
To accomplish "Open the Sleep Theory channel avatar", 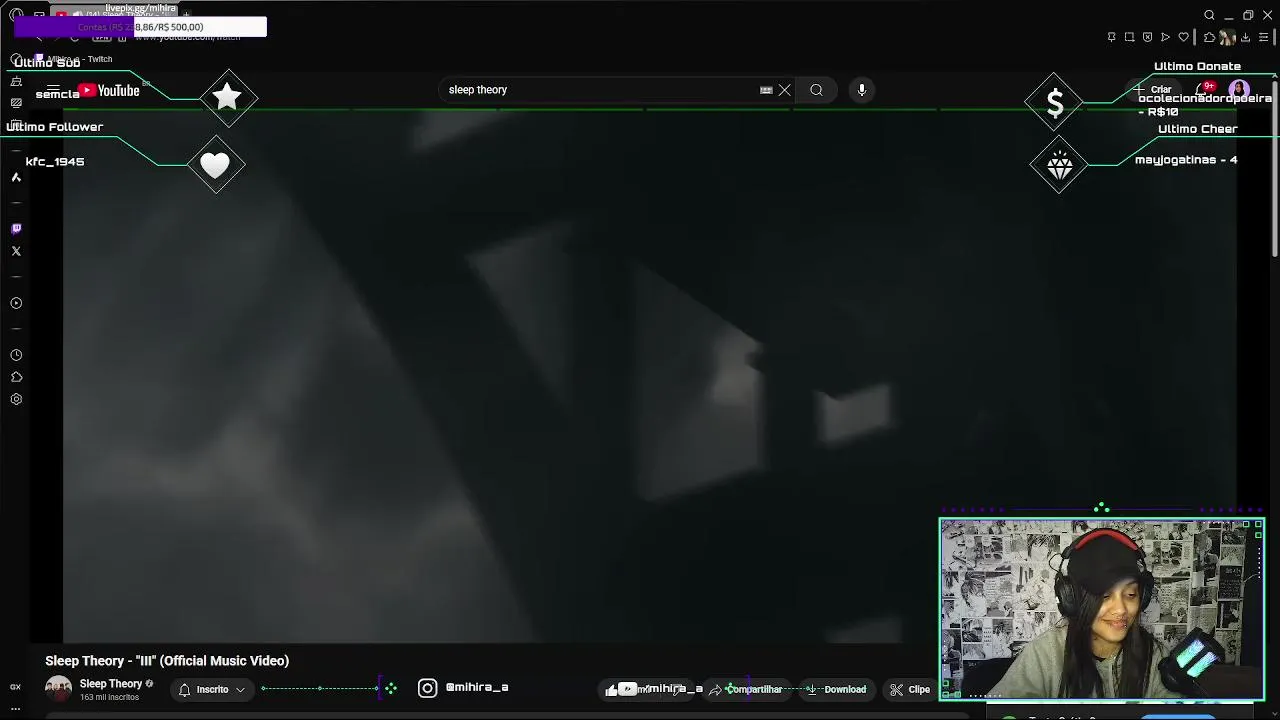I will (x=59, y=689).
